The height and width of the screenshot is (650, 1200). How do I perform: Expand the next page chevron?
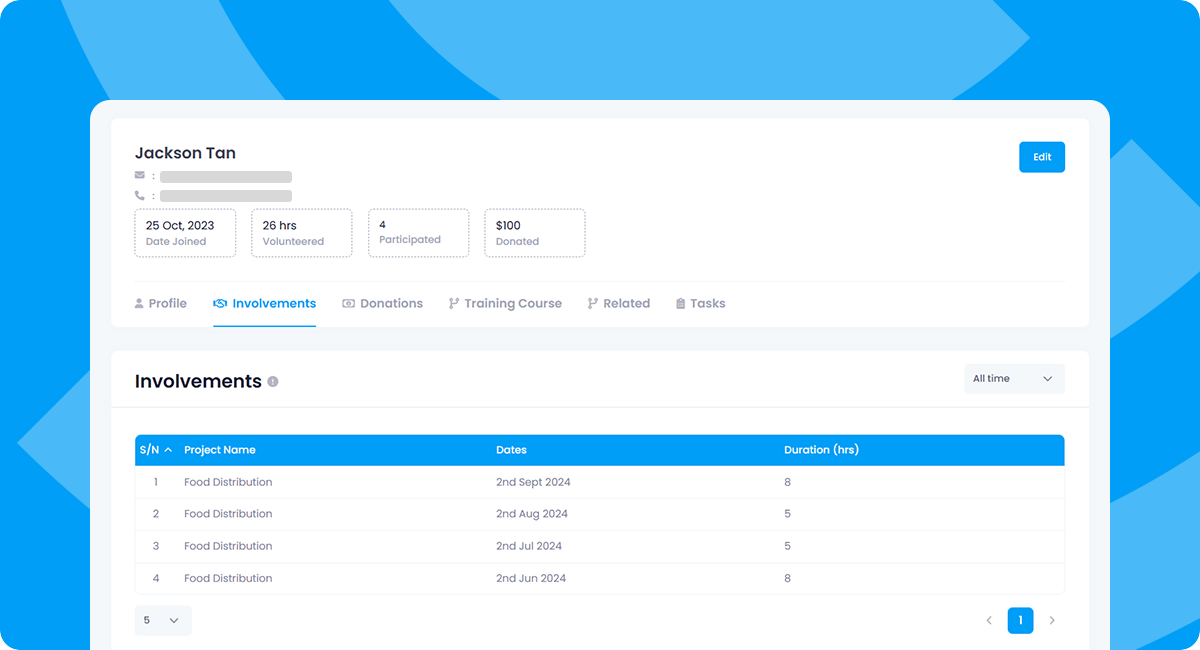point(1052,620)
